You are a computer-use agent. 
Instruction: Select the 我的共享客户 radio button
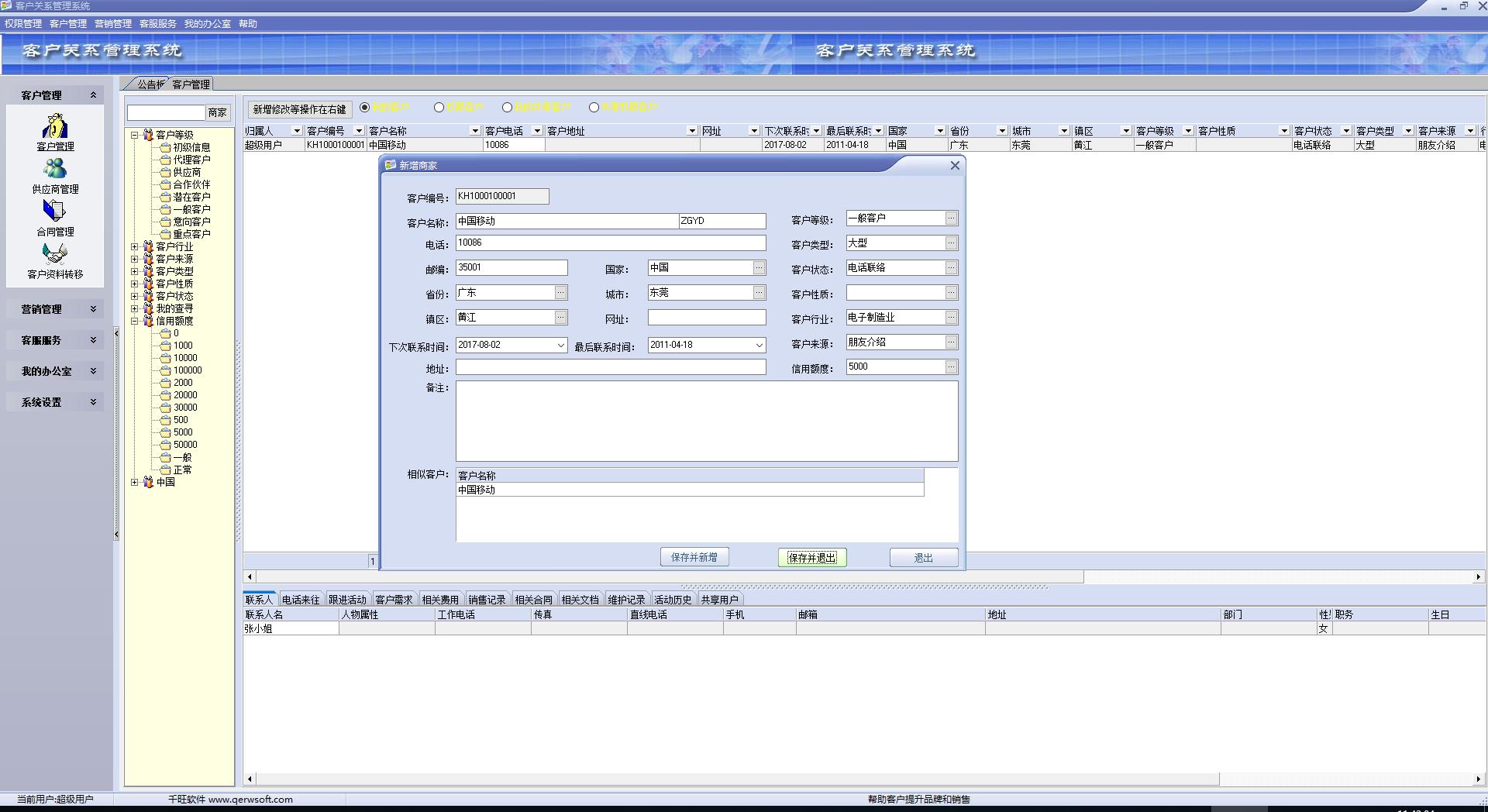[507, 108]
